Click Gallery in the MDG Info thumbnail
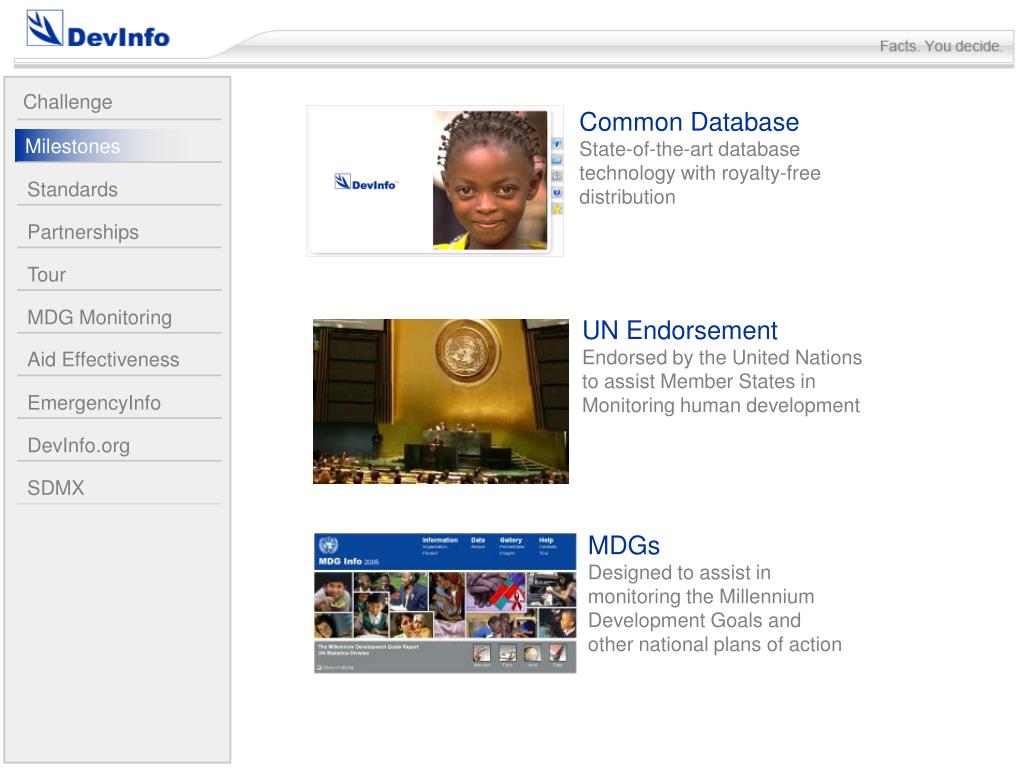Screen dimensions: 1024x768 [x=511, y=540]
